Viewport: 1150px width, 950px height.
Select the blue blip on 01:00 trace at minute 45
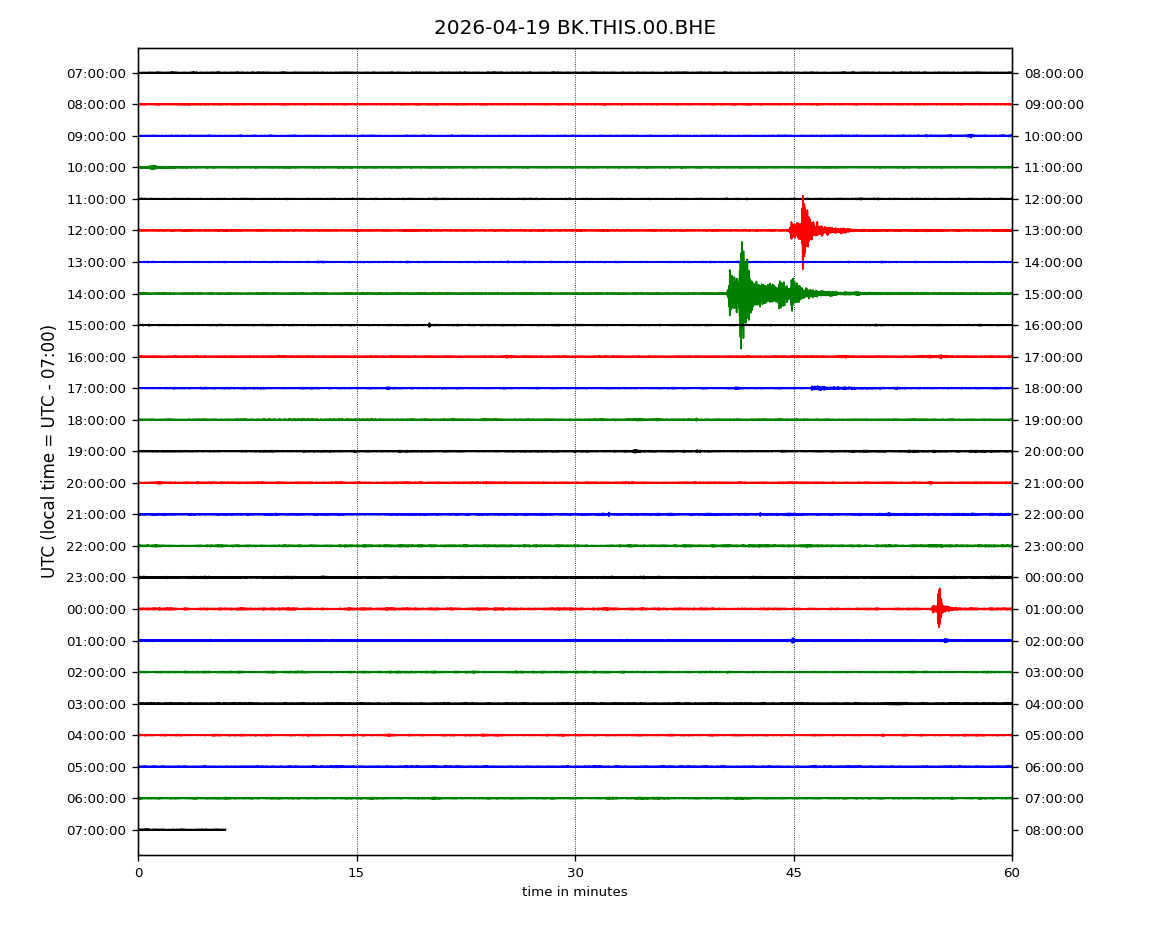(x=793, y=640)
